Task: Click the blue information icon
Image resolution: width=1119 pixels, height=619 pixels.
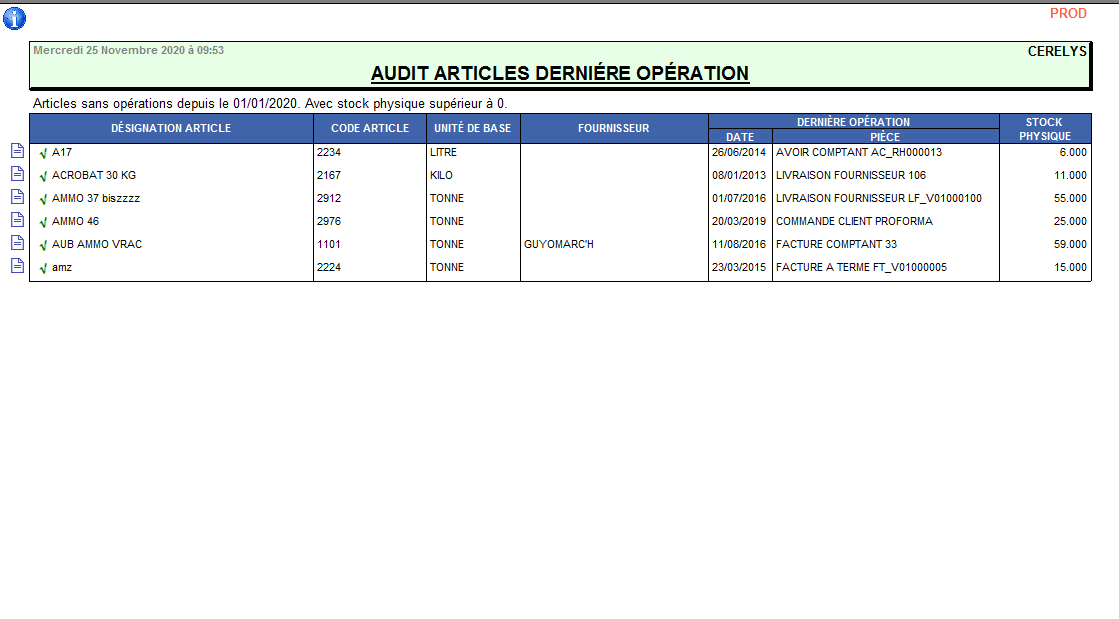Action: (14, 18)
